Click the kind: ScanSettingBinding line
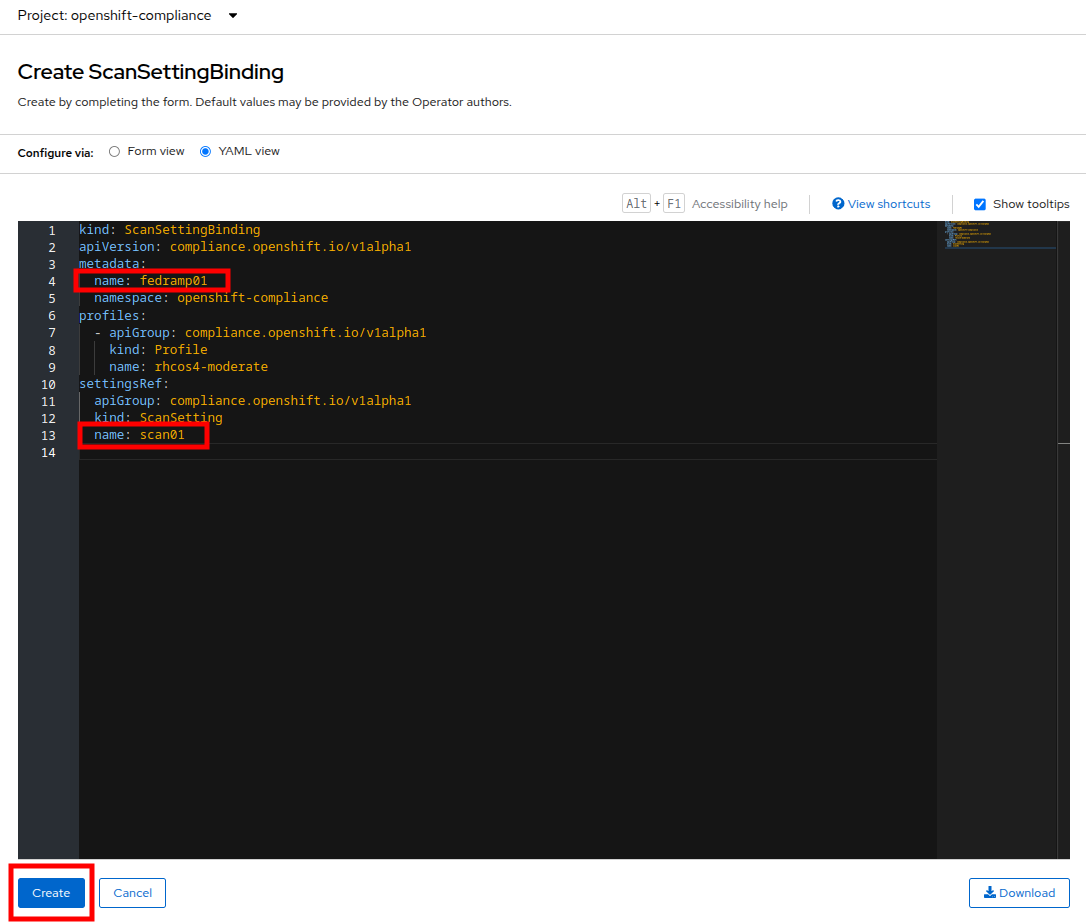The image size is (1086, 922). coord(169,230)
